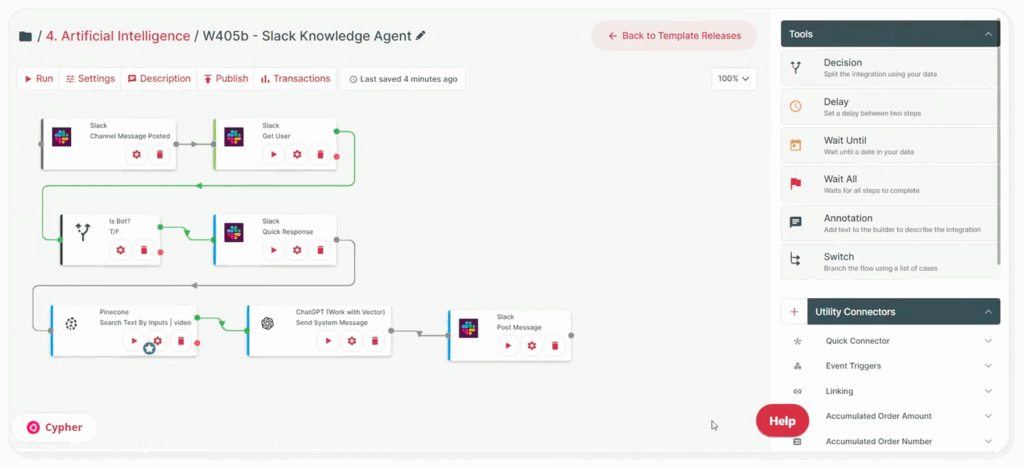Select the Wait All tool
The height and width of the screenshot is (468, 1024).
click(x=889, y=184)
